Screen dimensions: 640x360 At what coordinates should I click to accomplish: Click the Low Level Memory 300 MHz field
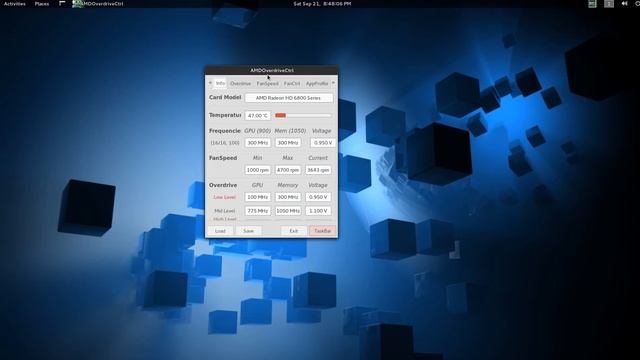(288, 197)
